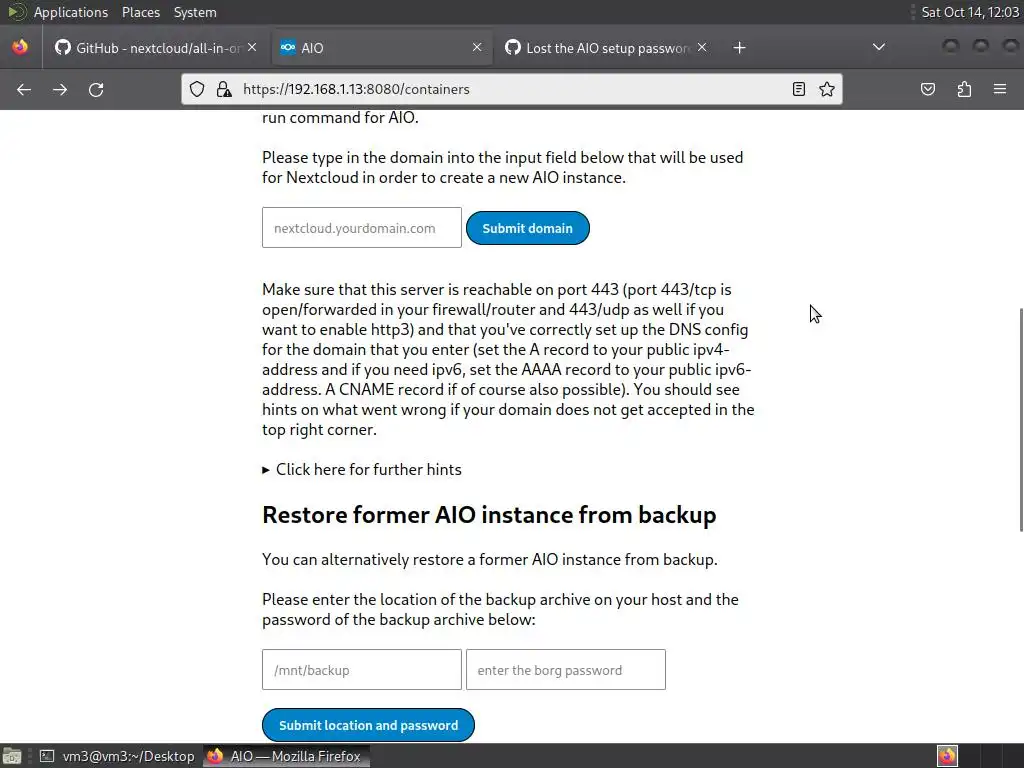Open a new tab with the plus button
The height and width of the screenshot is (768, 1024).
[739, 48]
